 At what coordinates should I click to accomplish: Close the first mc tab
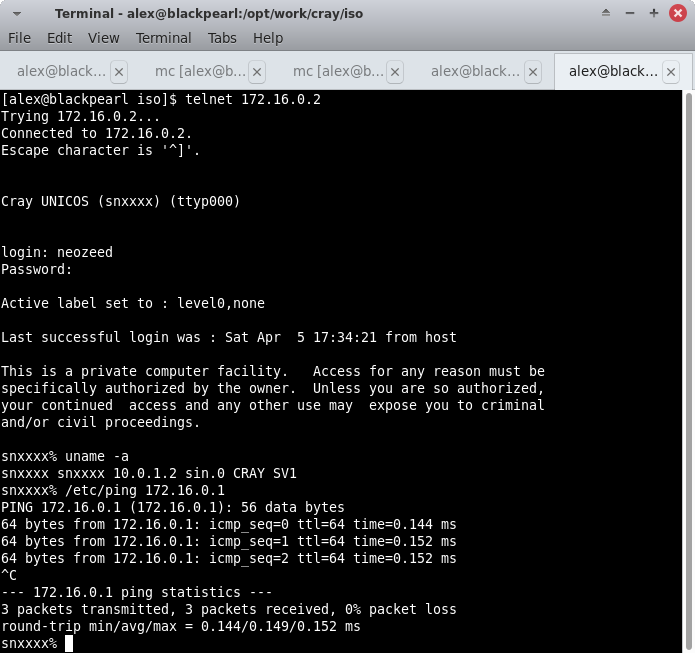tap(257, 72)
